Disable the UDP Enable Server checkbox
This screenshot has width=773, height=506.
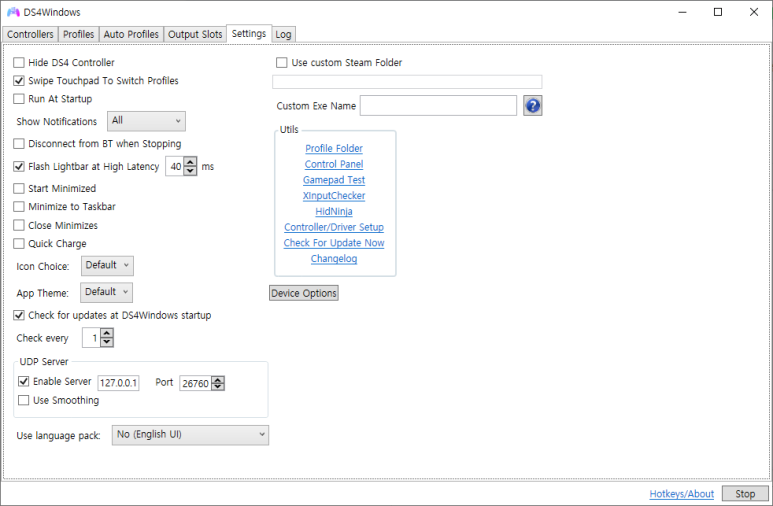23,381
